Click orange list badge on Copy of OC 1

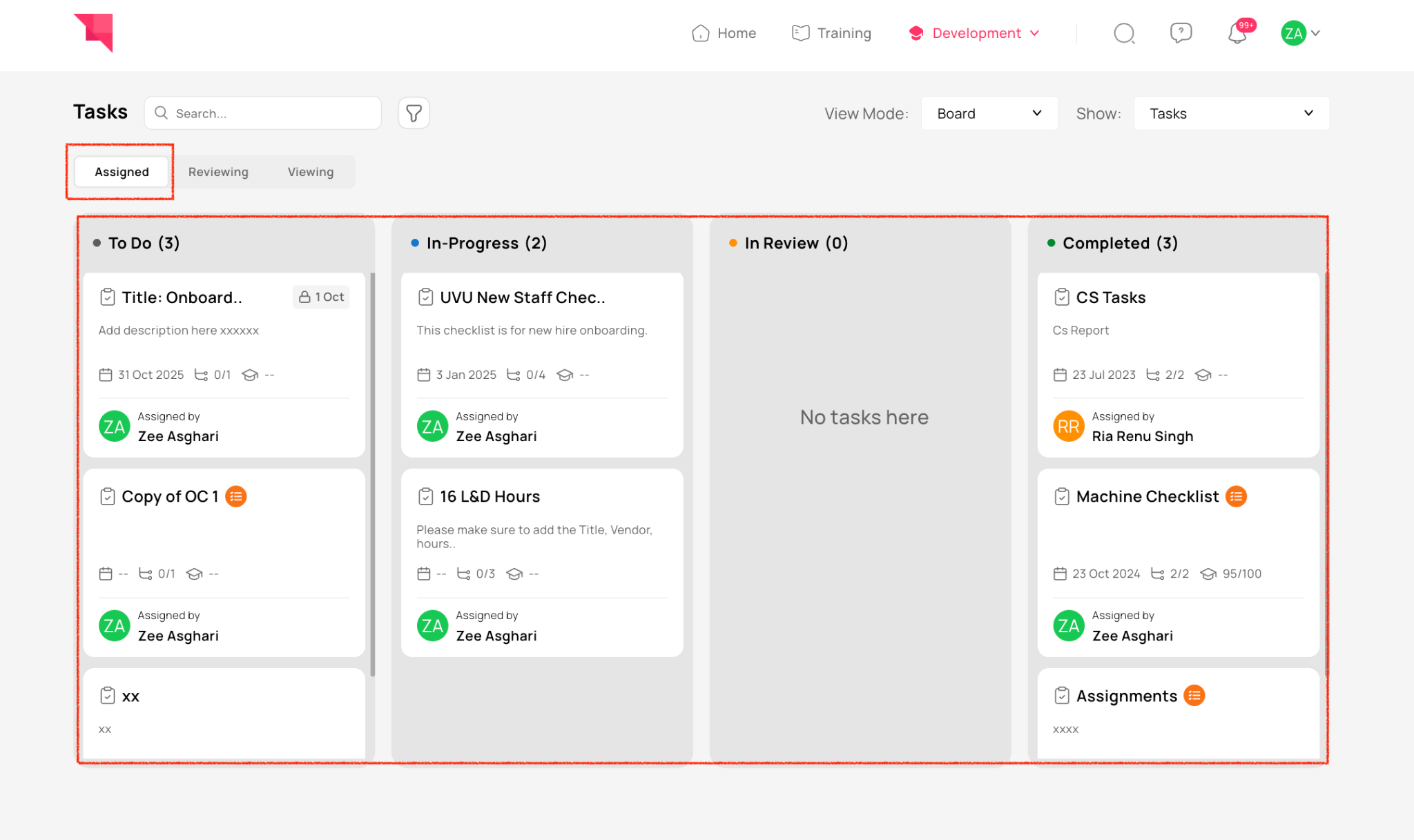click(236, 496)
